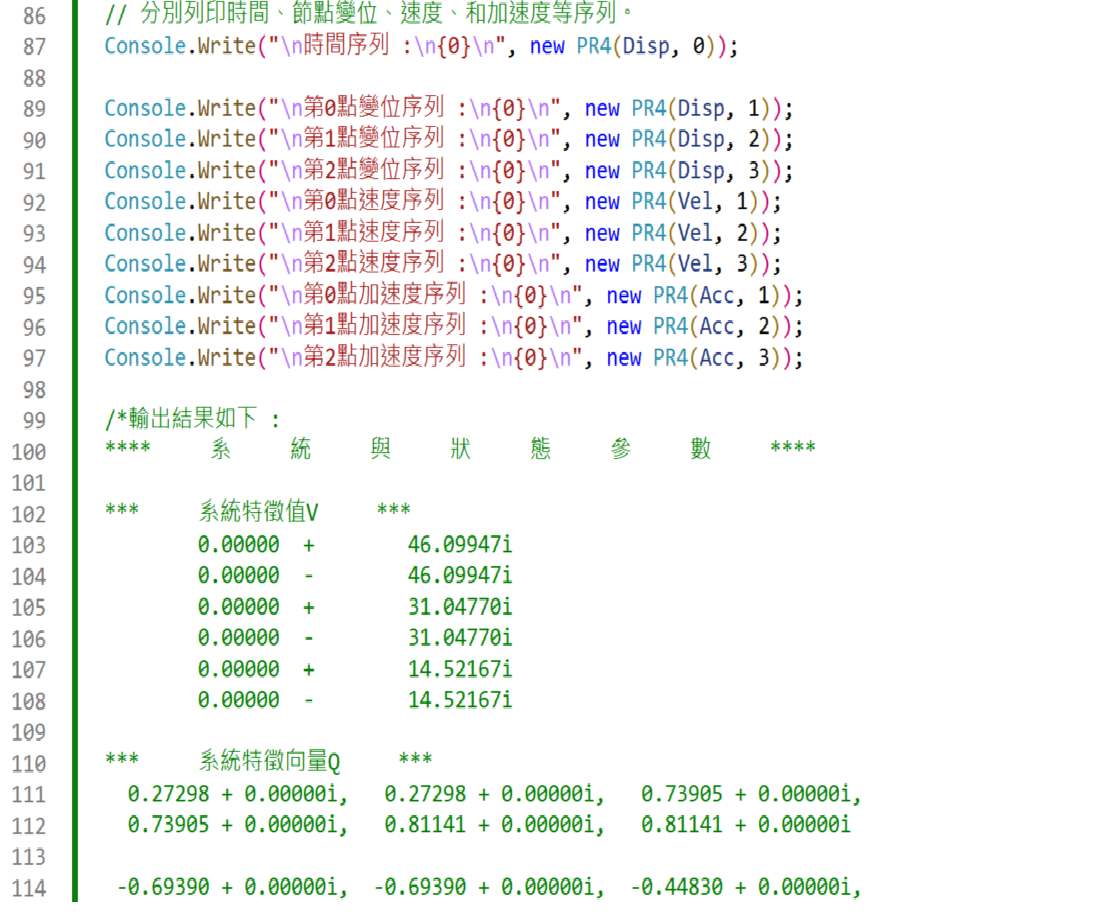
Task: Click -0.44830 value on line 114
Action: point(677,888)
